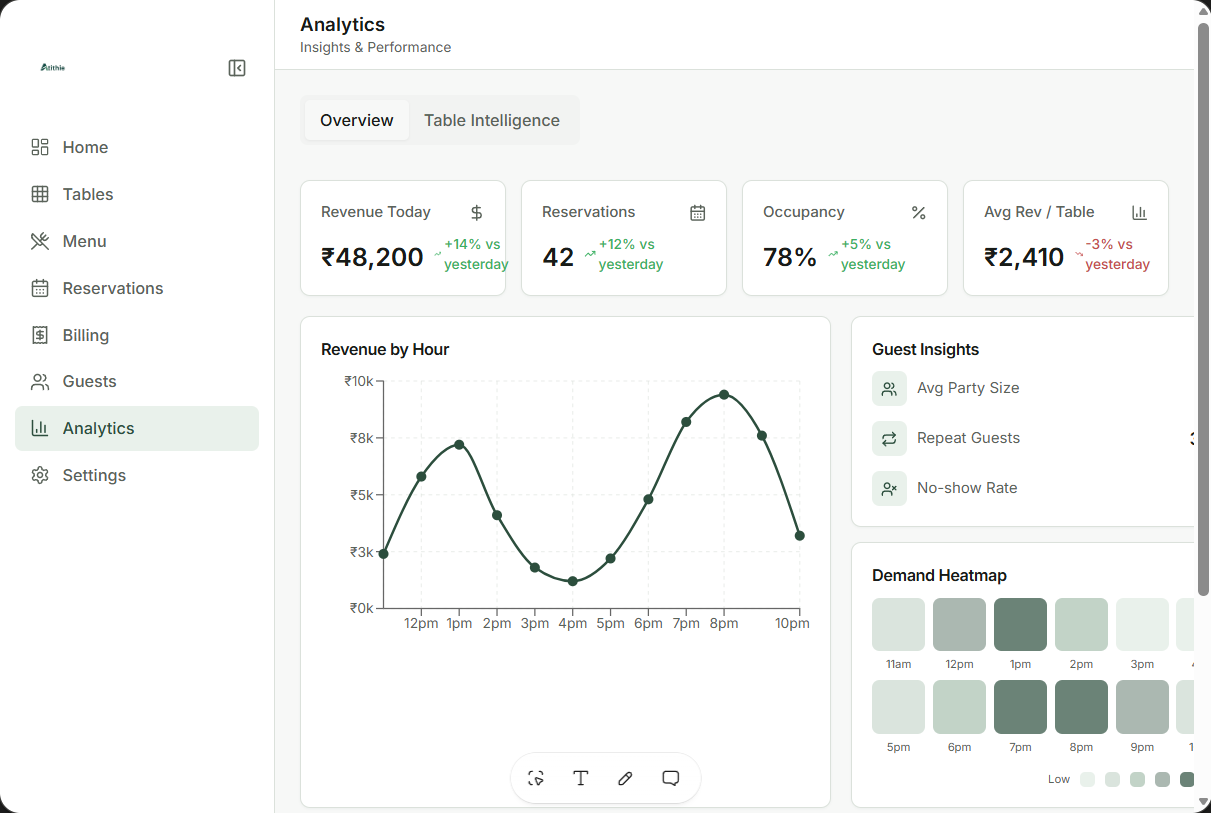Click the "Low" heatmap legend label
1211x813 pixels.
pyautogui.click(x=1059, y=779)
